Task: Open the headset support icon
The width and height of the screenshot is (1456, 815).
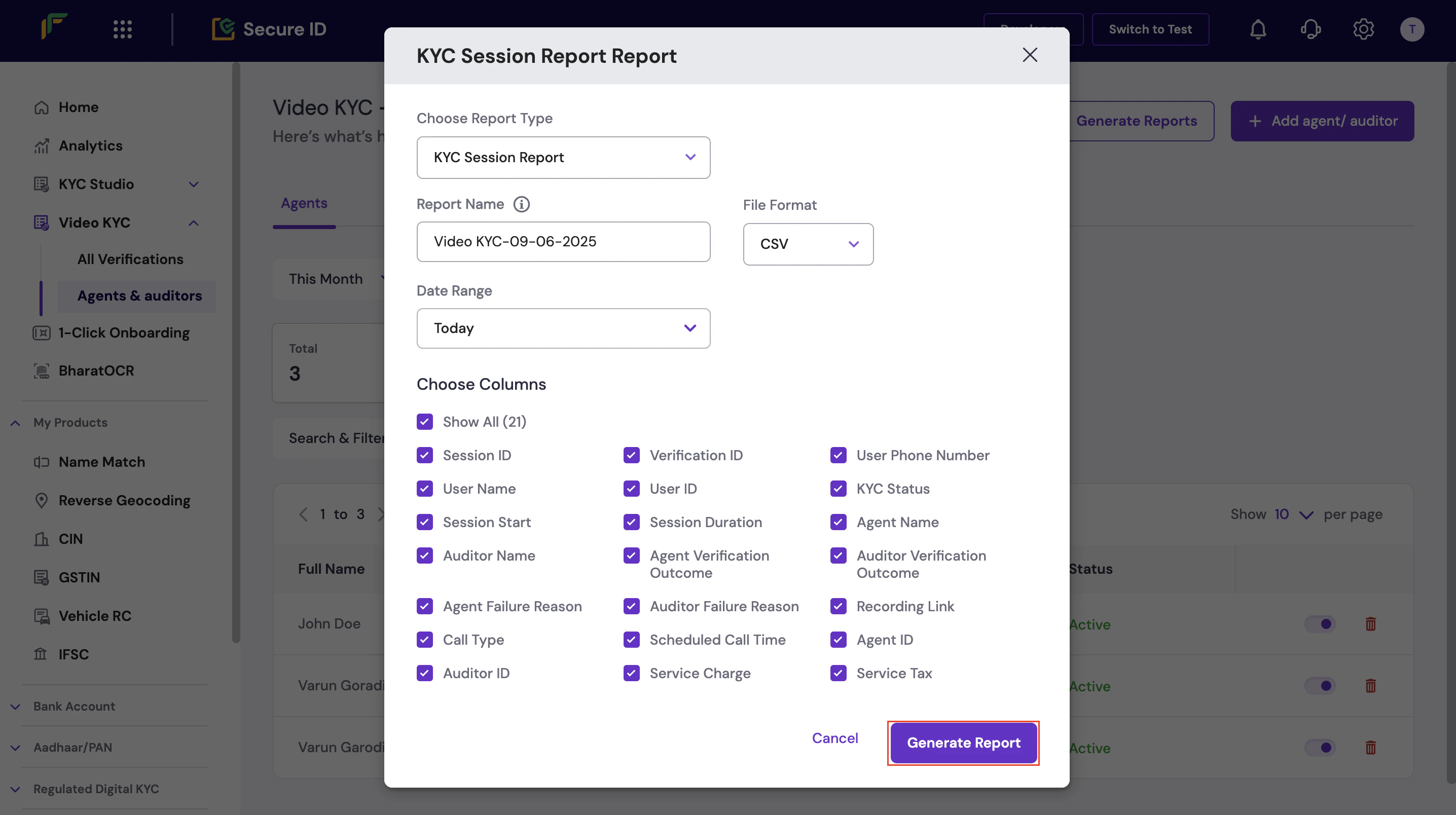Action: click(1310, 29)
